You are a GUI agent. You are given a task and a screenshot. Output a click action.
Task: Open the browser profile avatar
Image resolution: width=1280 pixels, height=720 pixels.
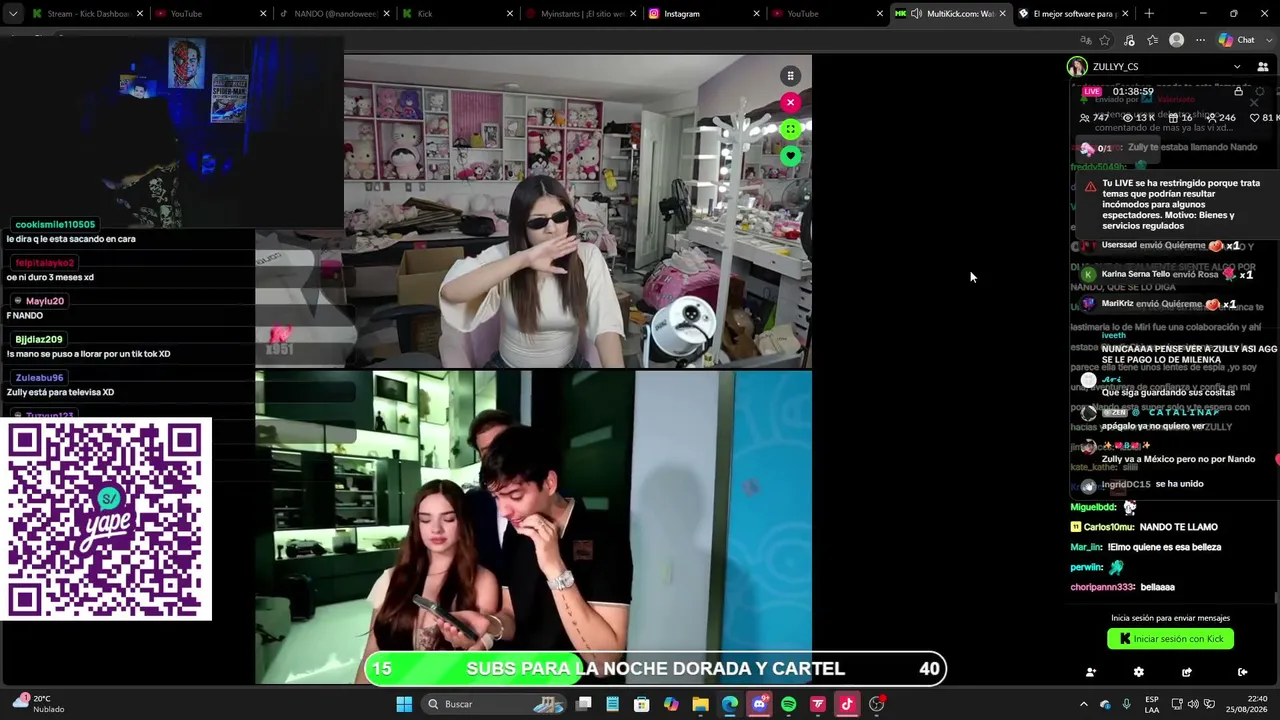pos(1177,40)
